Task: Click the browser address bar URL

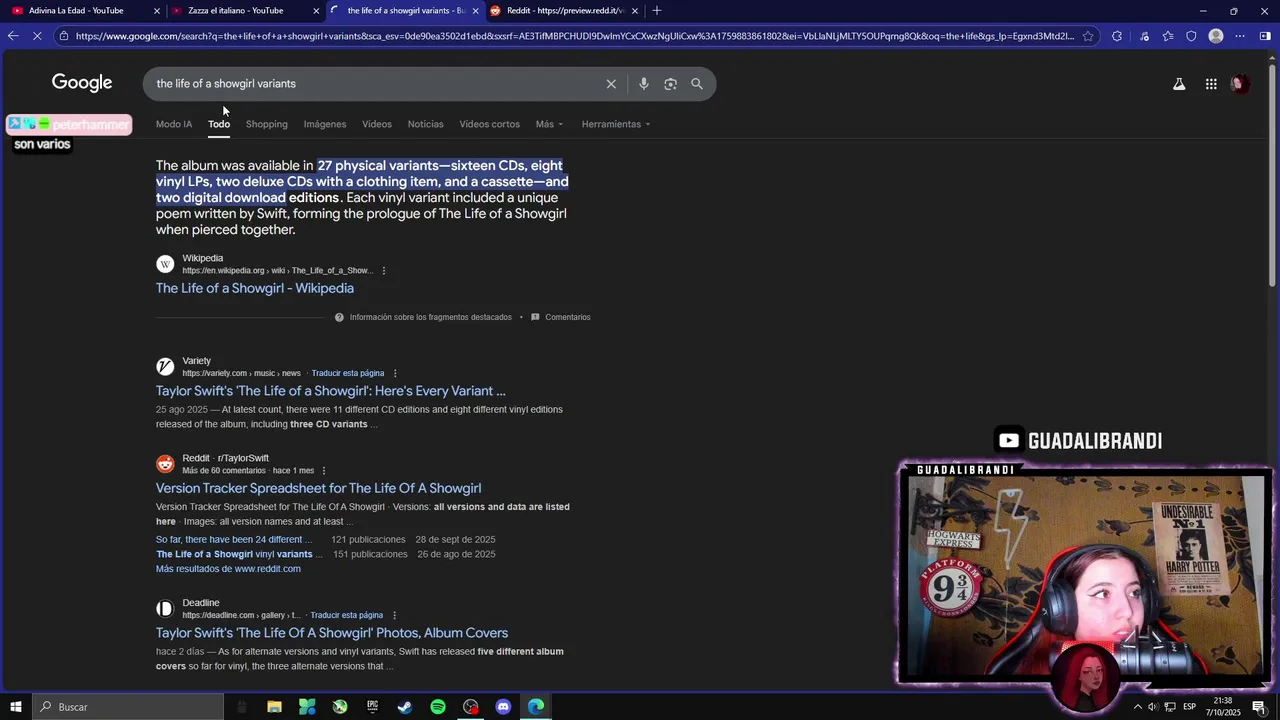Action: point(575,36)
